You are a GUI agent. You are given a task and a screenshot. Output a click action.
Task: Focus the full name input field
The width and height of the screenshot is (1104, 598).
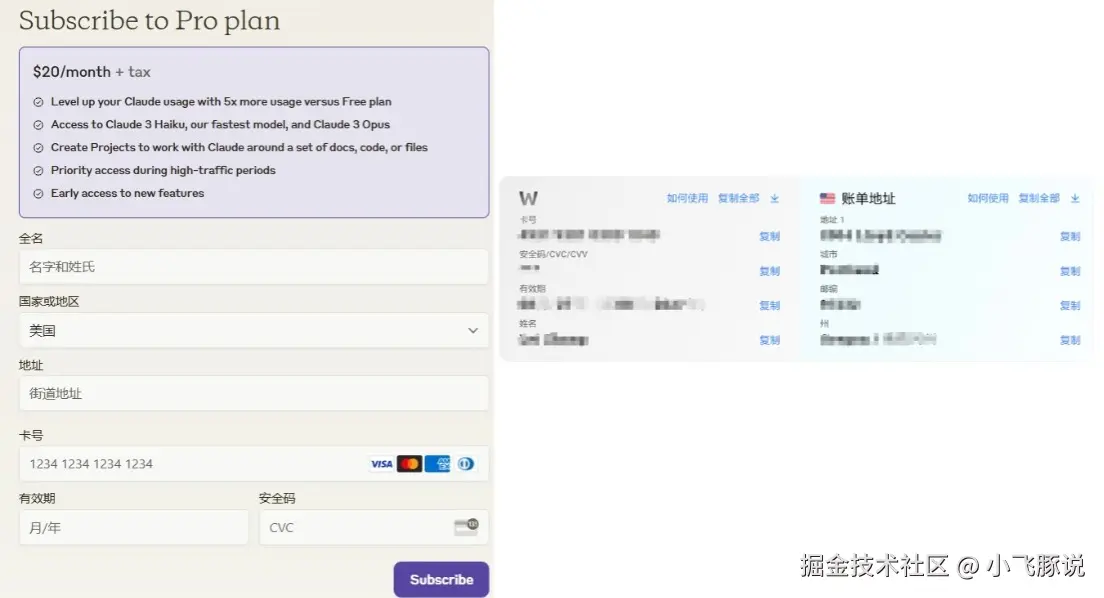253,267
